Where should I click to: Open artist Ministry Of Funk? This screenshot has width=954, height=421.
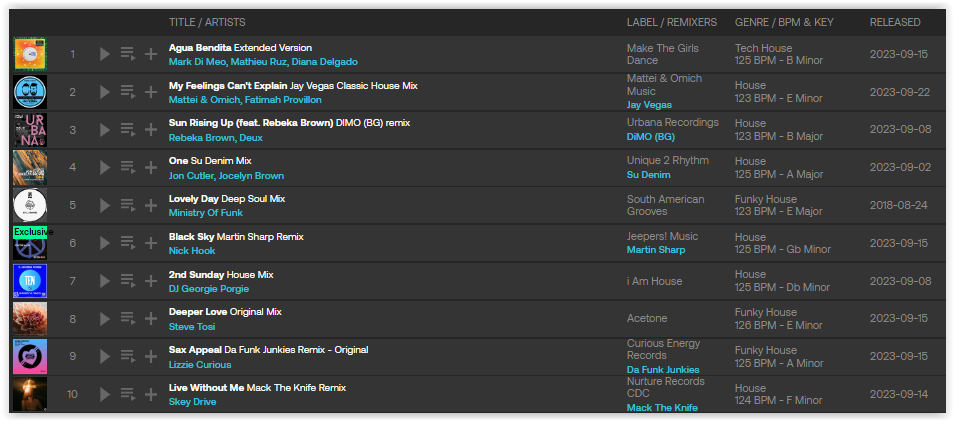tap(205, 213)
